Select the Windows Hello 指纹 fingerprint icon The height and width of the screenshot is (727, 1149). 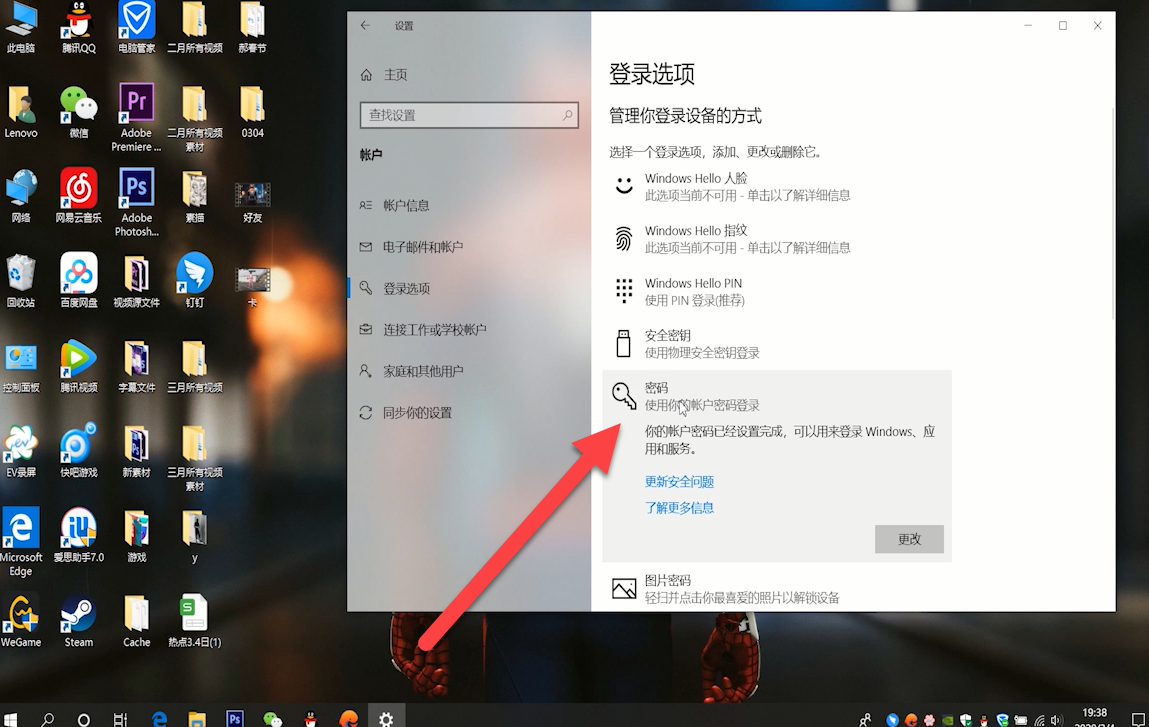(623, 237)
